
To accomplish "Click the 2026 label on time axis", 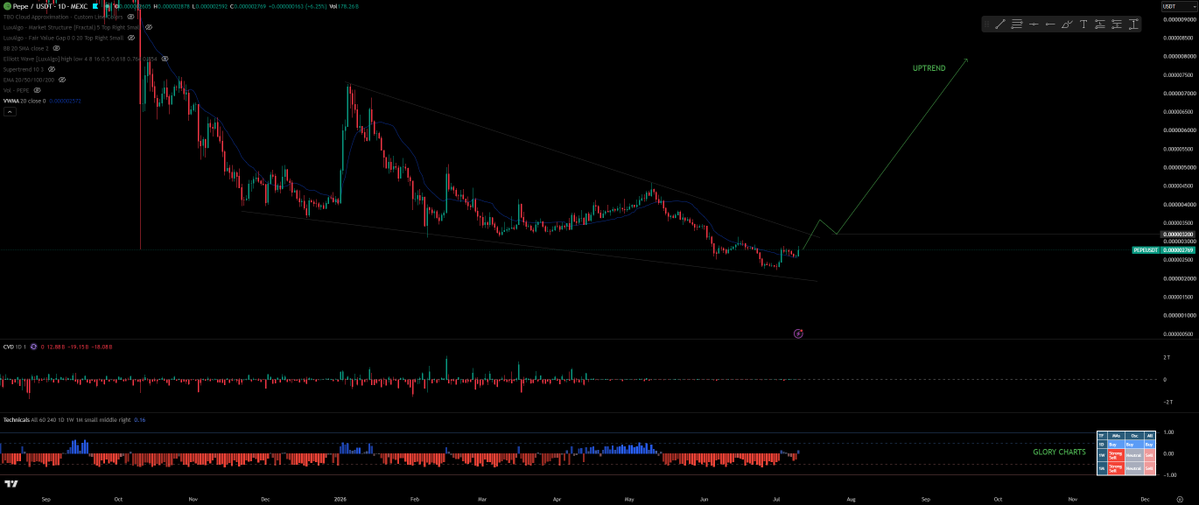I will (x=340, y=499).
